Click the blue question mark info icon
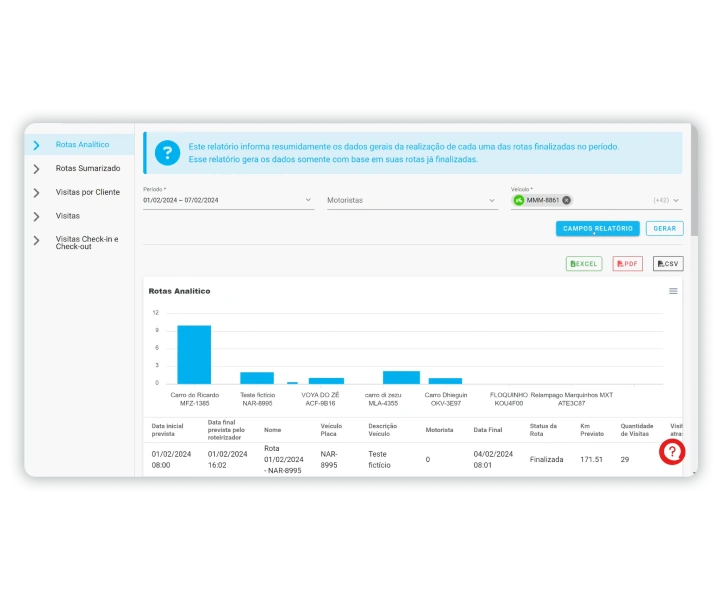Image resolution: width=722 pixels, height=600 pixels. 167,153
